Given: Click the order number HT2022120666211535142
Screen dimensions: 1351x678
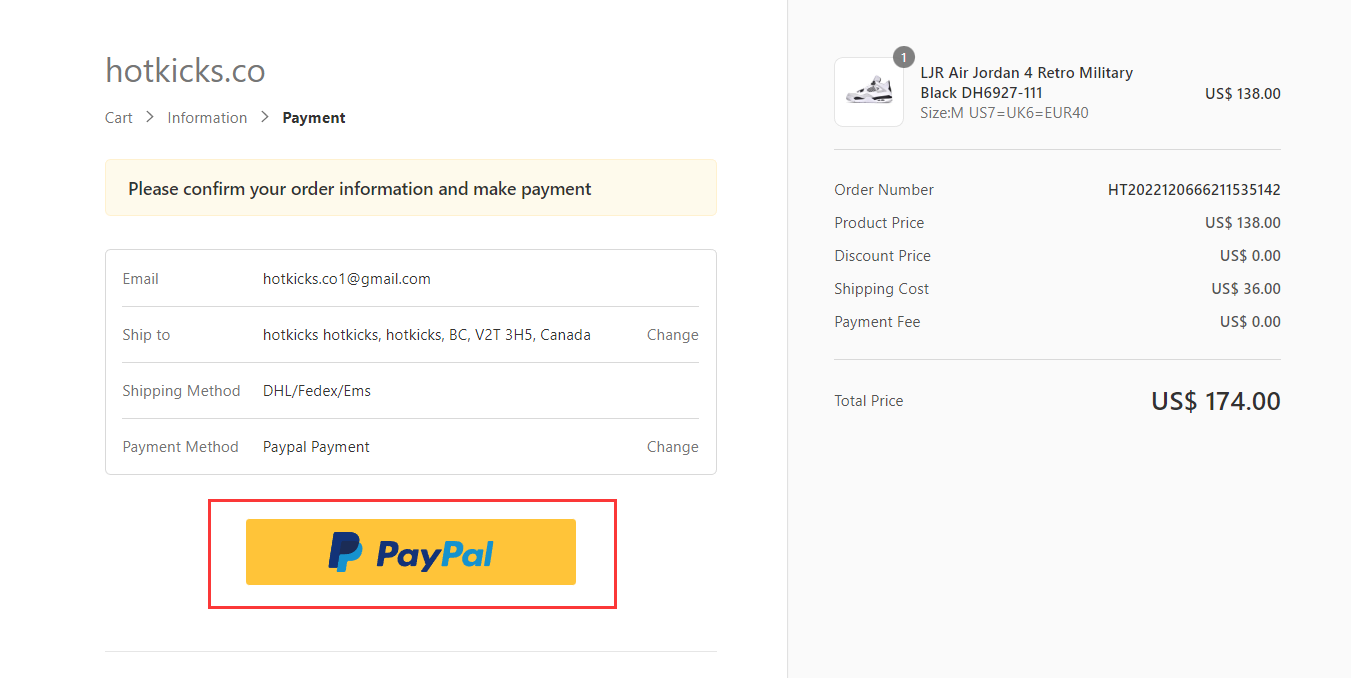Looking at the screenshot, I should tap(1194, 190).
